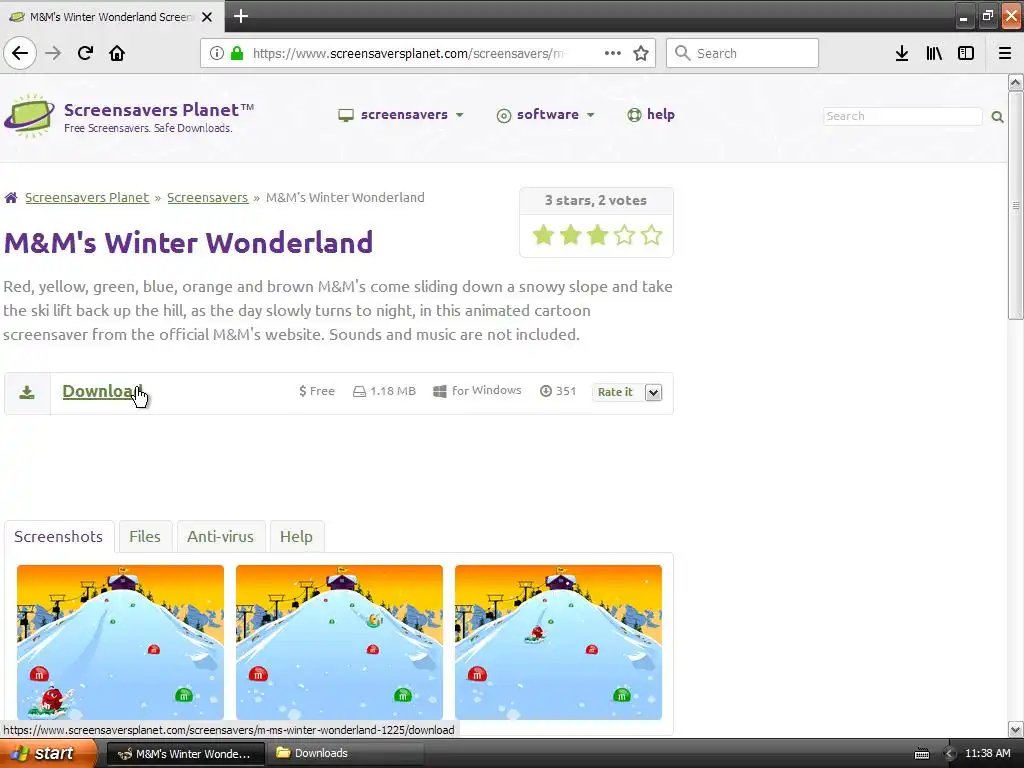Switch to the Help tab
The width and height of the screenshot is (1024, 768).
tap(296, 537)
